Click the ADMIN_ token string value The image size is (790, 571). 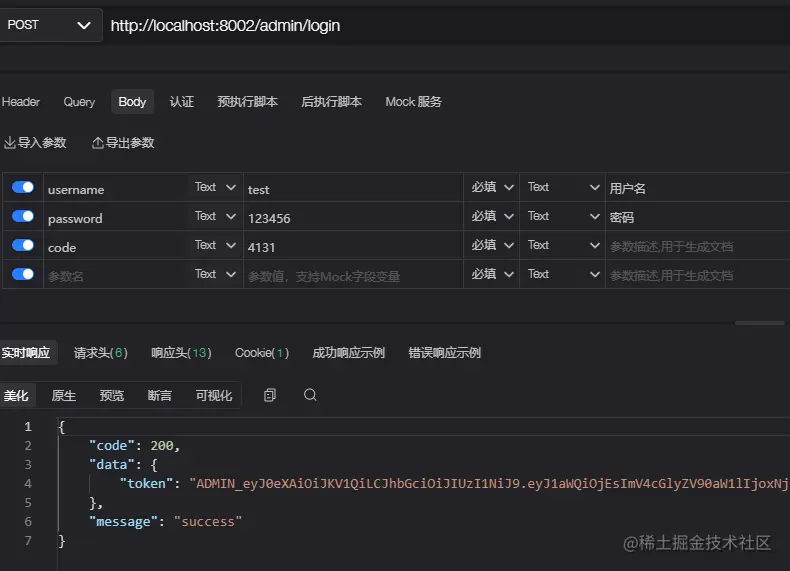click(x=489, y=483)
